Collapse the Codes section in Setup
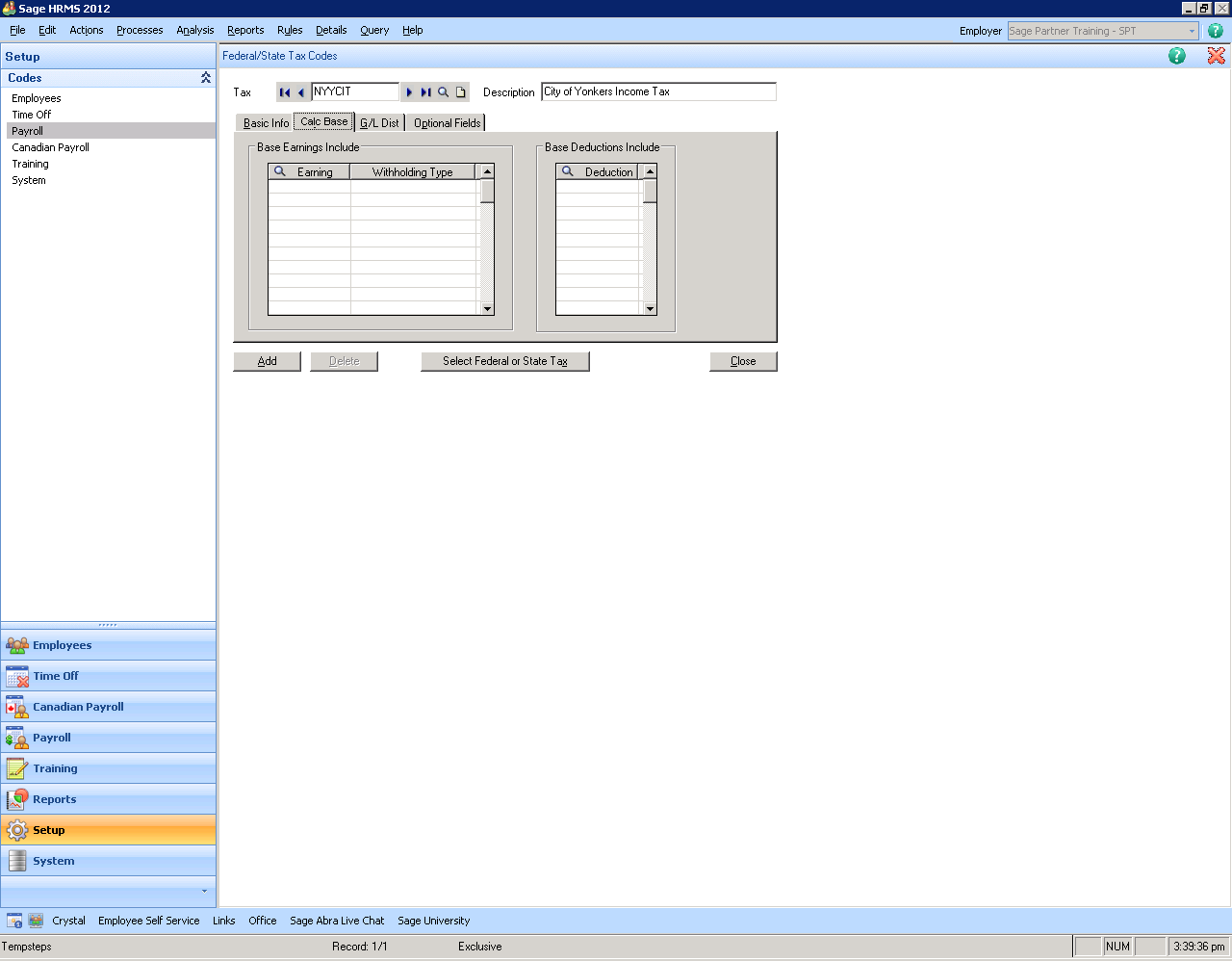1232x961 pixels. click(205, 78)
